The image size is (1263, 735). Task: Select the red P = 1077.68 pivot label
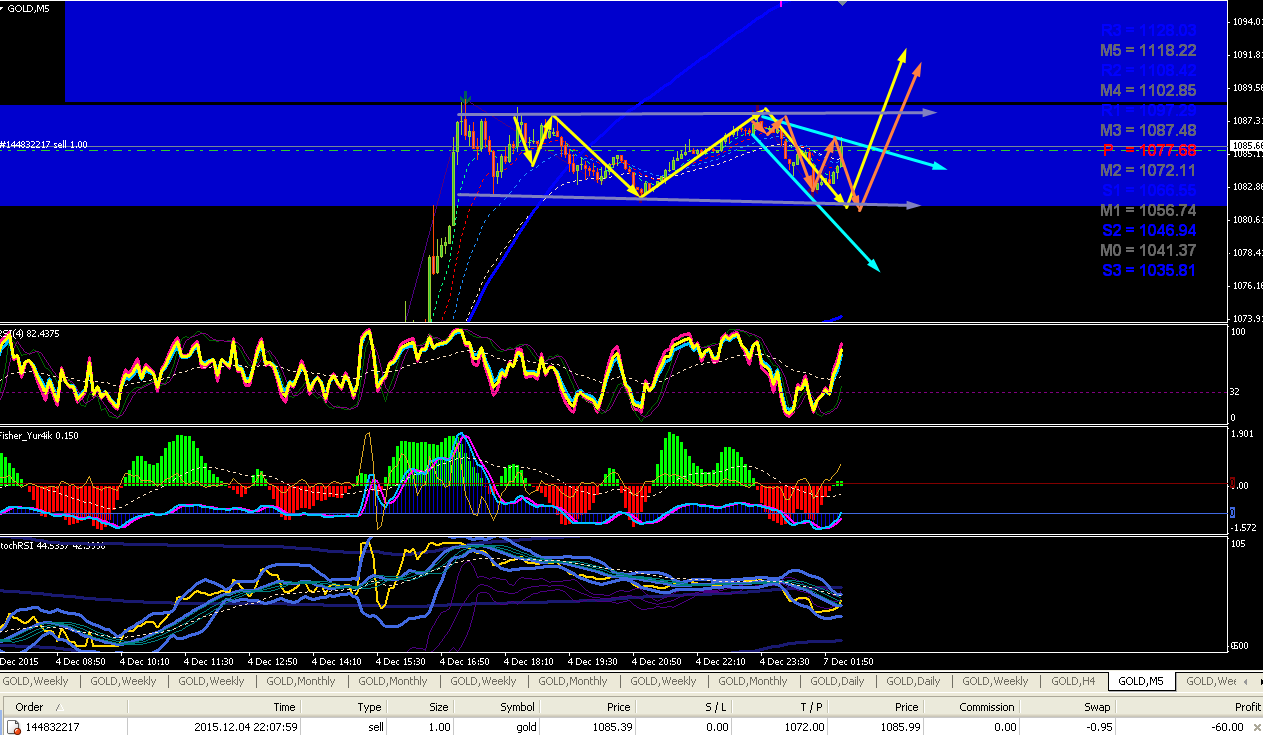pos(1148,150)
